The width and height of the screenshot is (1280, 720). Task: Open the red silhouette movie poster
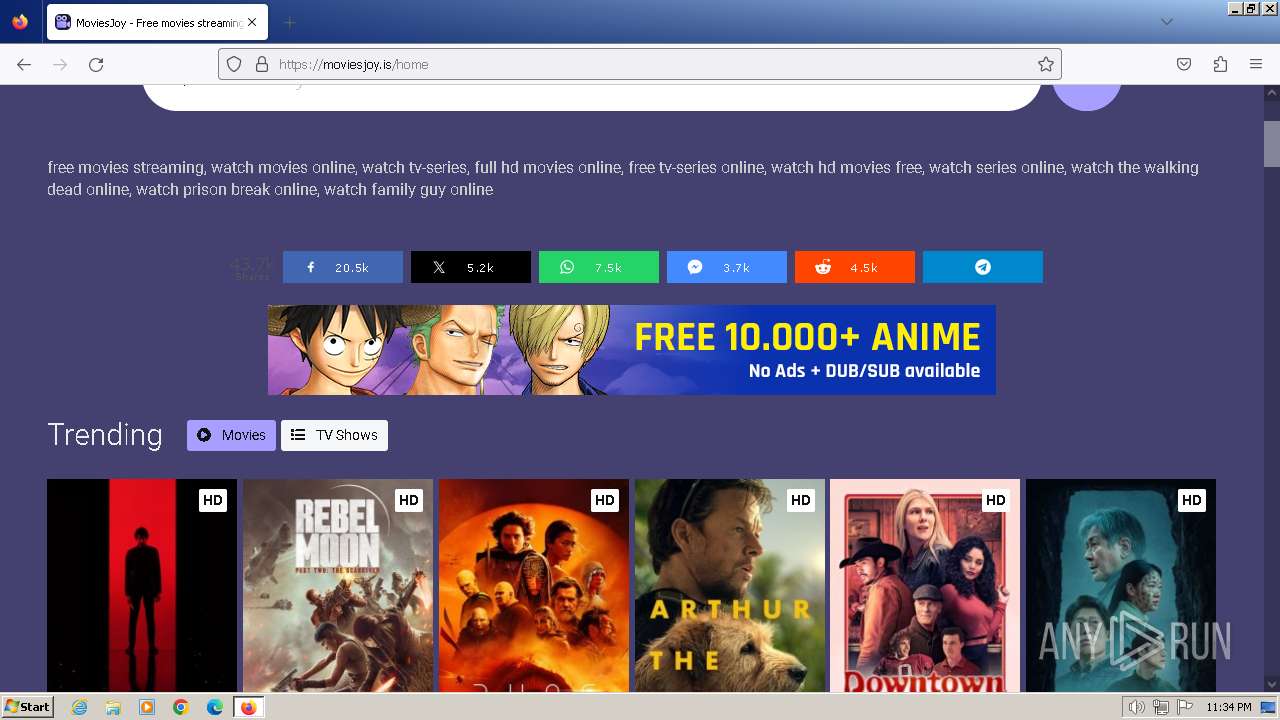click(142, 585)
